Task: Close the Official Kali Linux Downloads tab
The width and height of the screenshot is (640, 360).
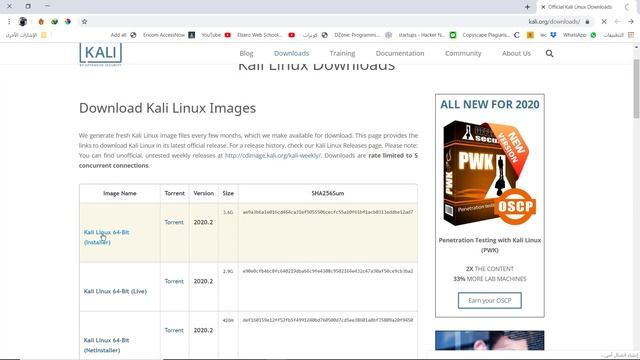Action: click(543, 7)
